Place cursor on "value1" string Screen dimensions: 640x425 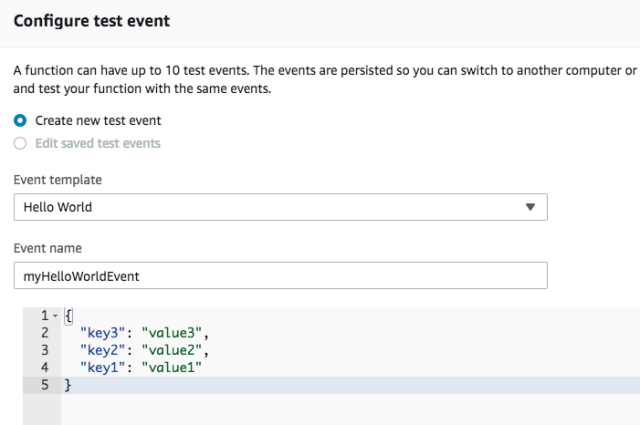click(x=176, y=368)
